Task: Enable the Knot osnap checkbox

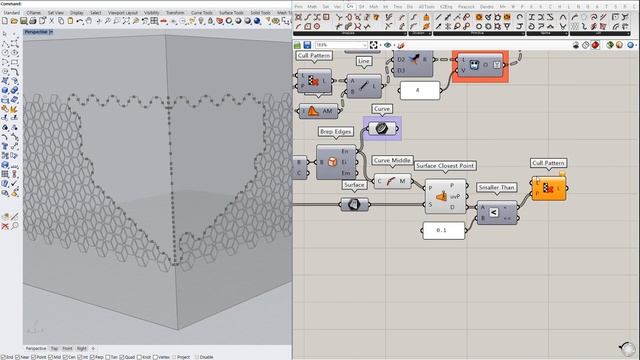Action: pos(139,357)
